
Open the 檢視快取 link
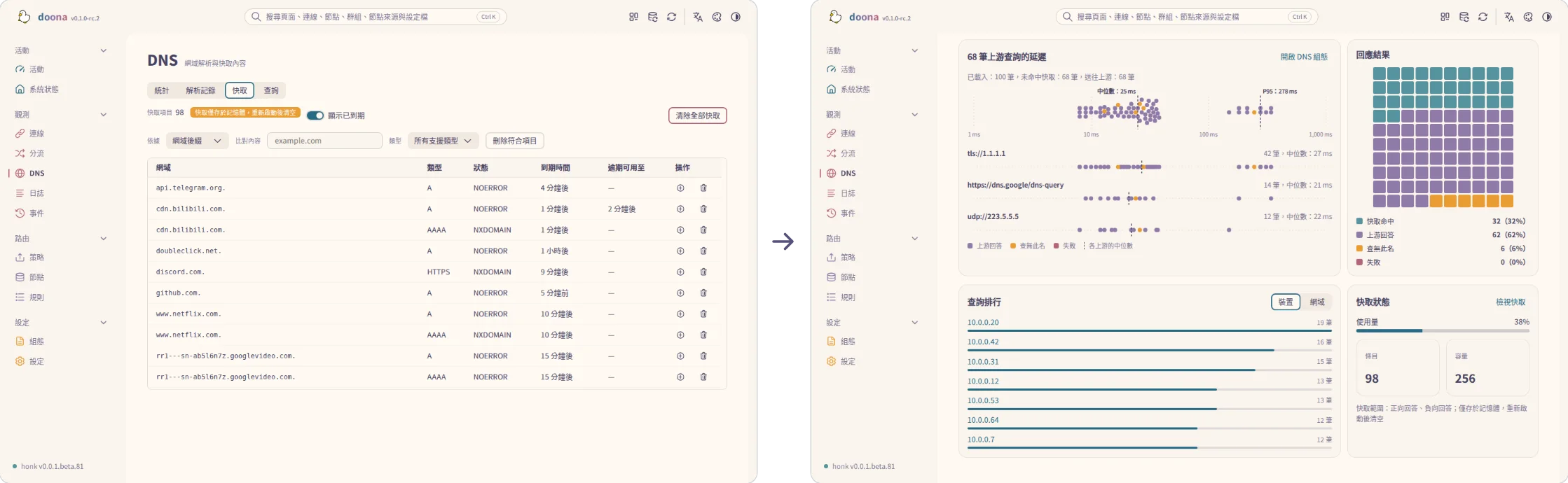point(1511,302)
